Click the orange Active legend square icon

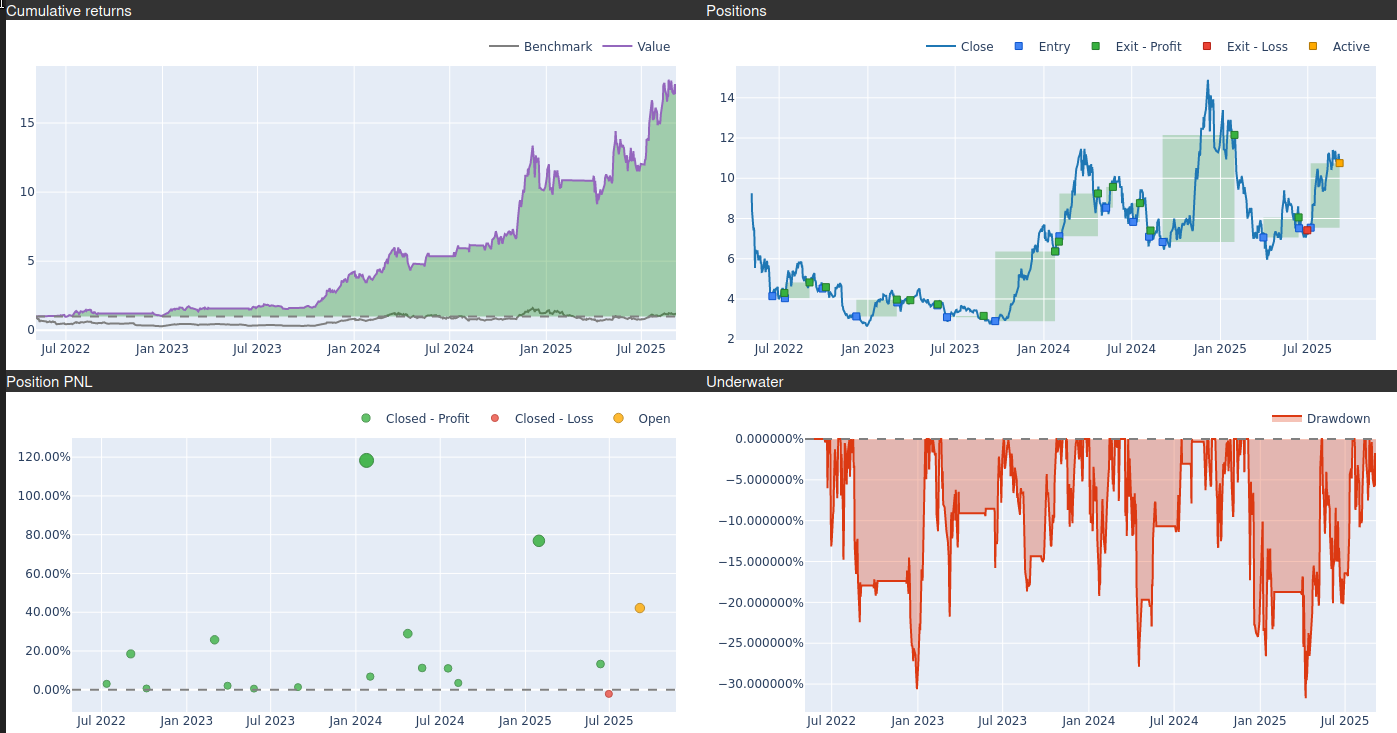pyautogui.click(x=1313, y=46)
